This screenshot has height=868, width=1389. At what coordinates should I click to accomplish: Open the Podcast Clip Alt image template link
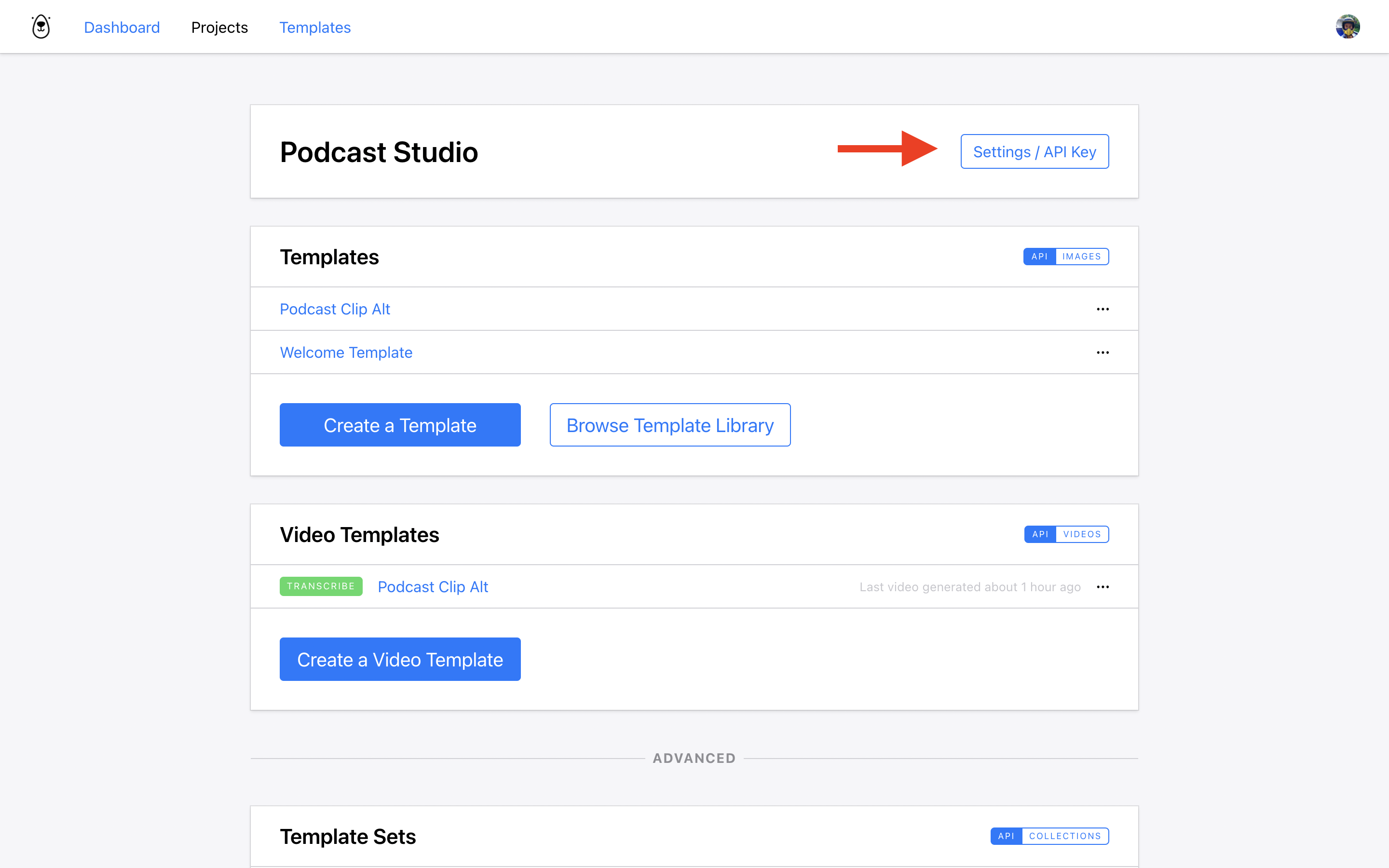[335, 309]
